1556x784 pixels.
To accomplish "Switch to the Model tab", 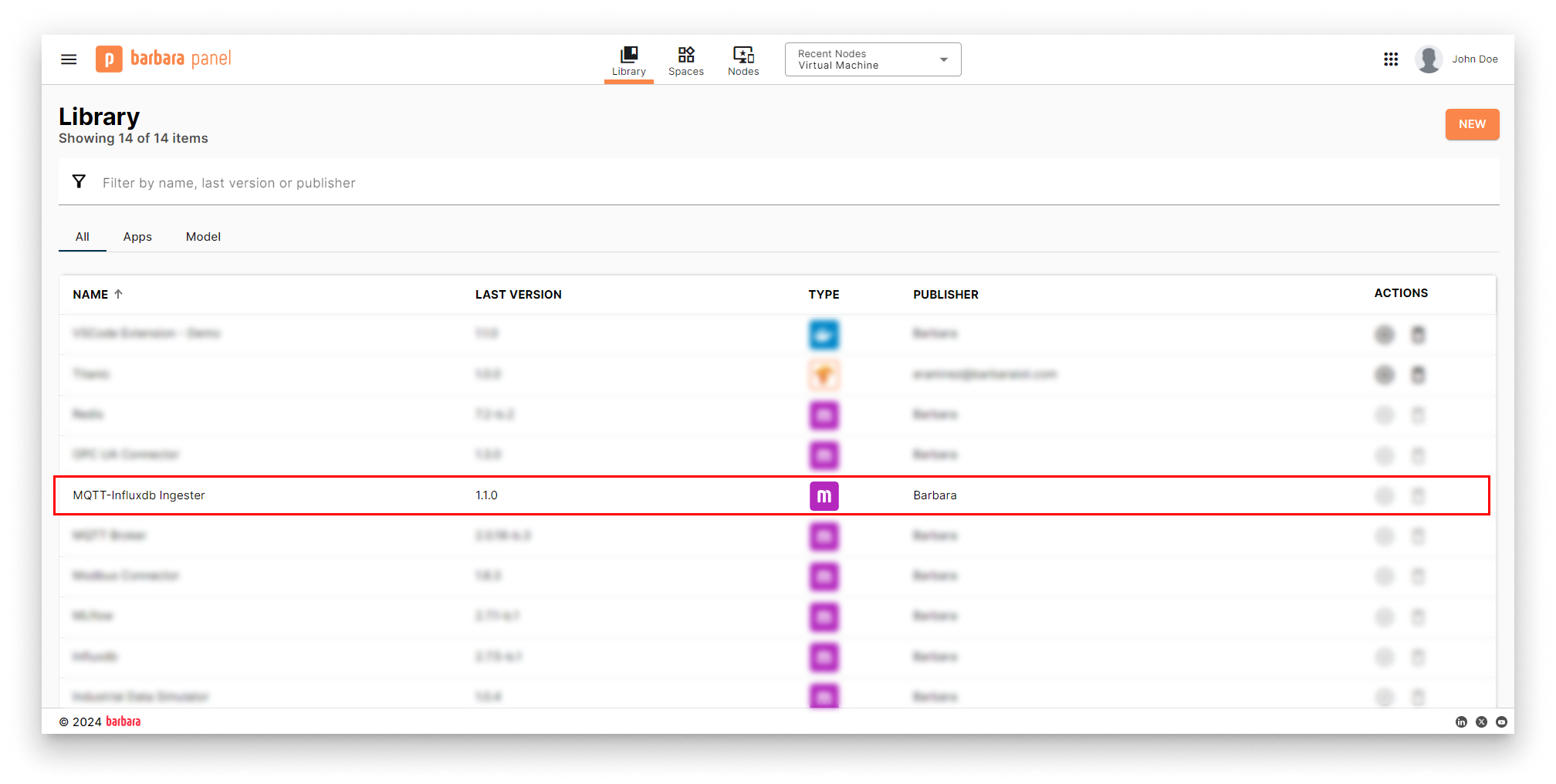I will (x=203, y=237).
